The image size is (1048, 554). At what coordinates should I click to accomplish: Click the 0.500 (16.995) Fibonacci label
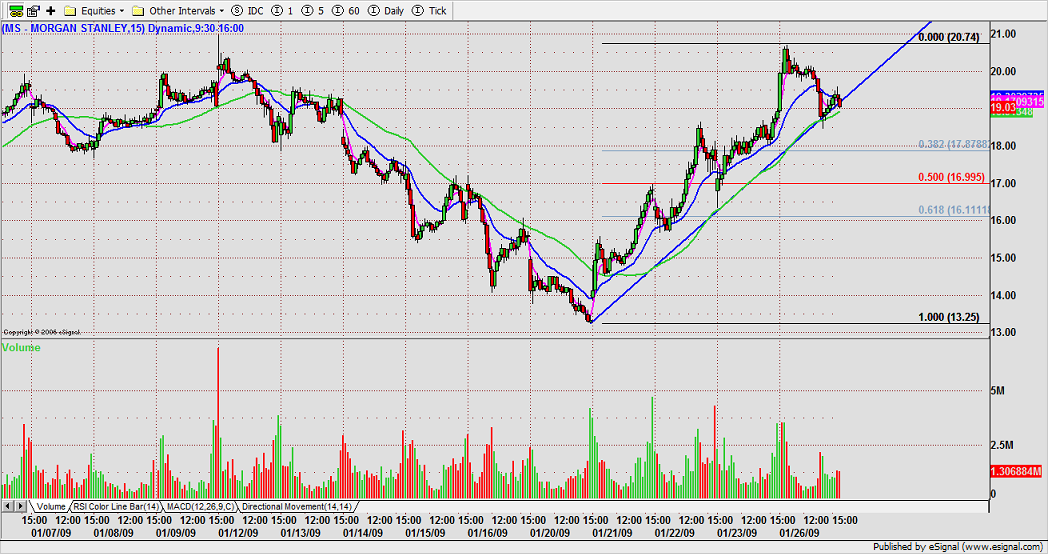click(953, 176)
